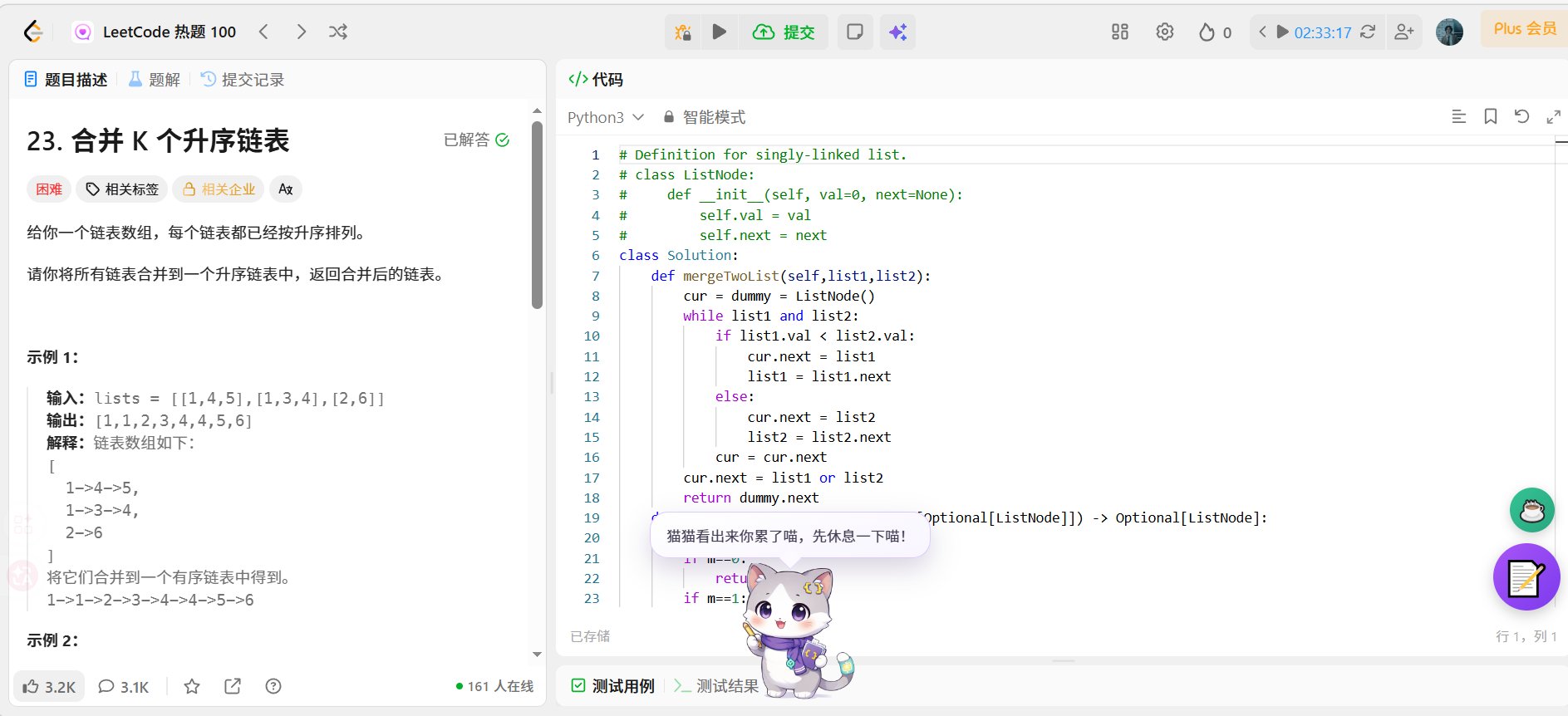Click the line 9 while statement
Screen dimensions: 1568x716
tap(770, 316)
